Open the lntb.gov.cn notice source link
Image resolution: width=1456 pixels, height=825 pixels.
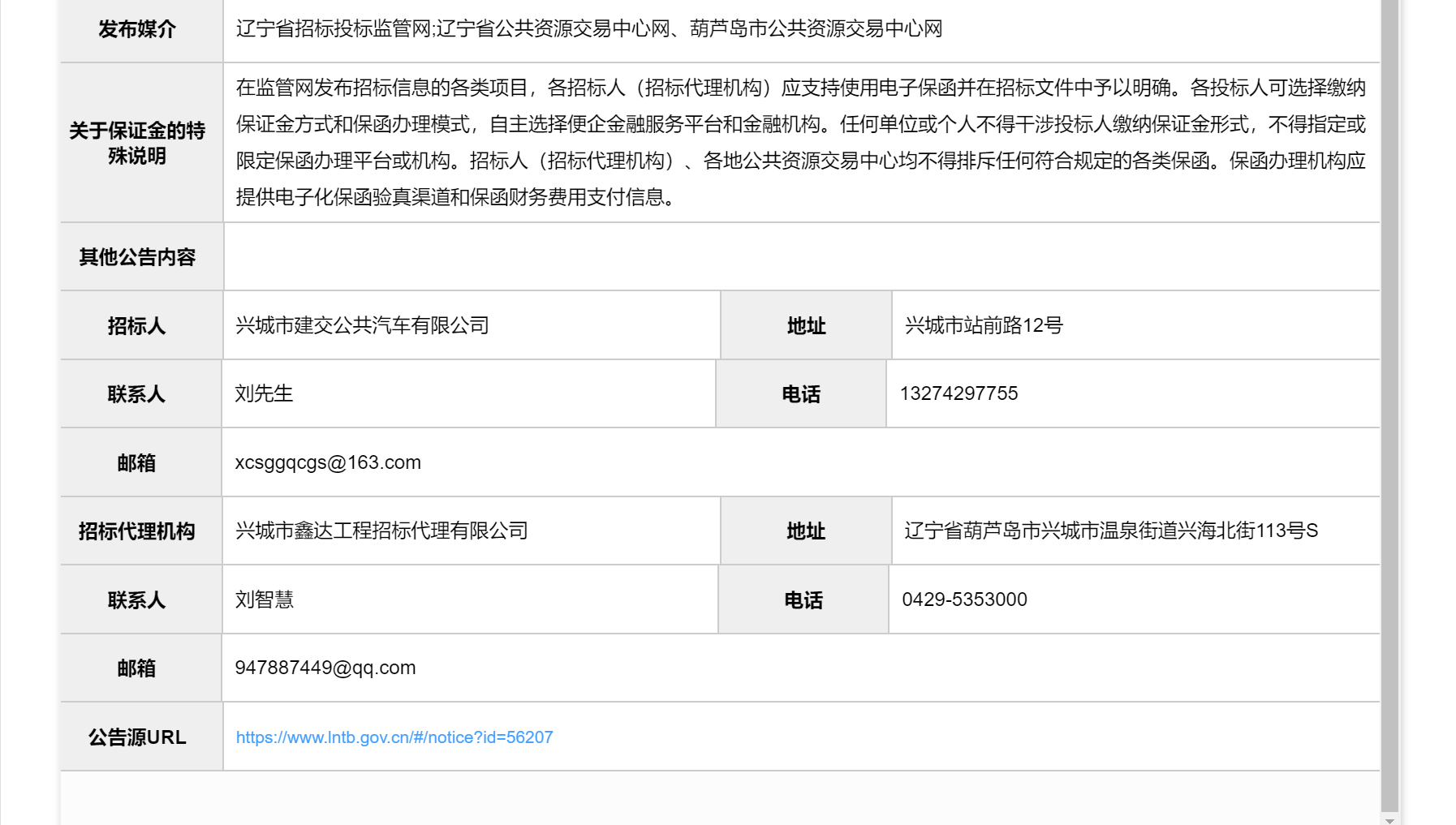(394, 737)
